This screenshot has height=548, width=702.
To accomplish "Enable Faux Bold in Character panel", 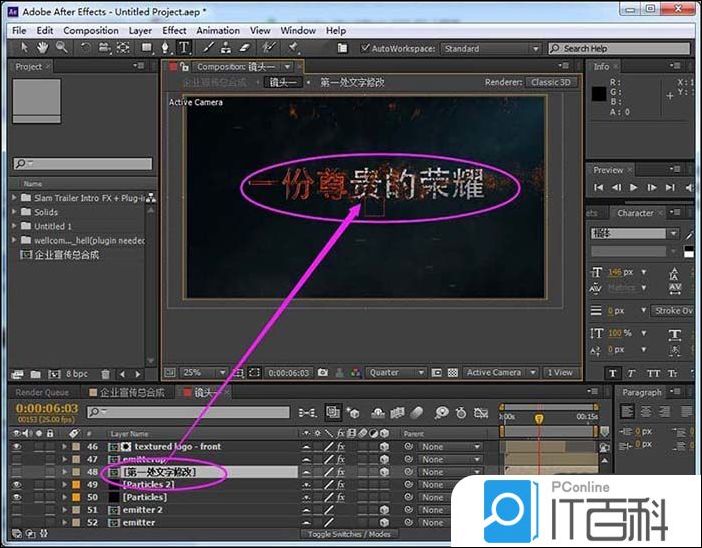I will [x=612, y=373].
